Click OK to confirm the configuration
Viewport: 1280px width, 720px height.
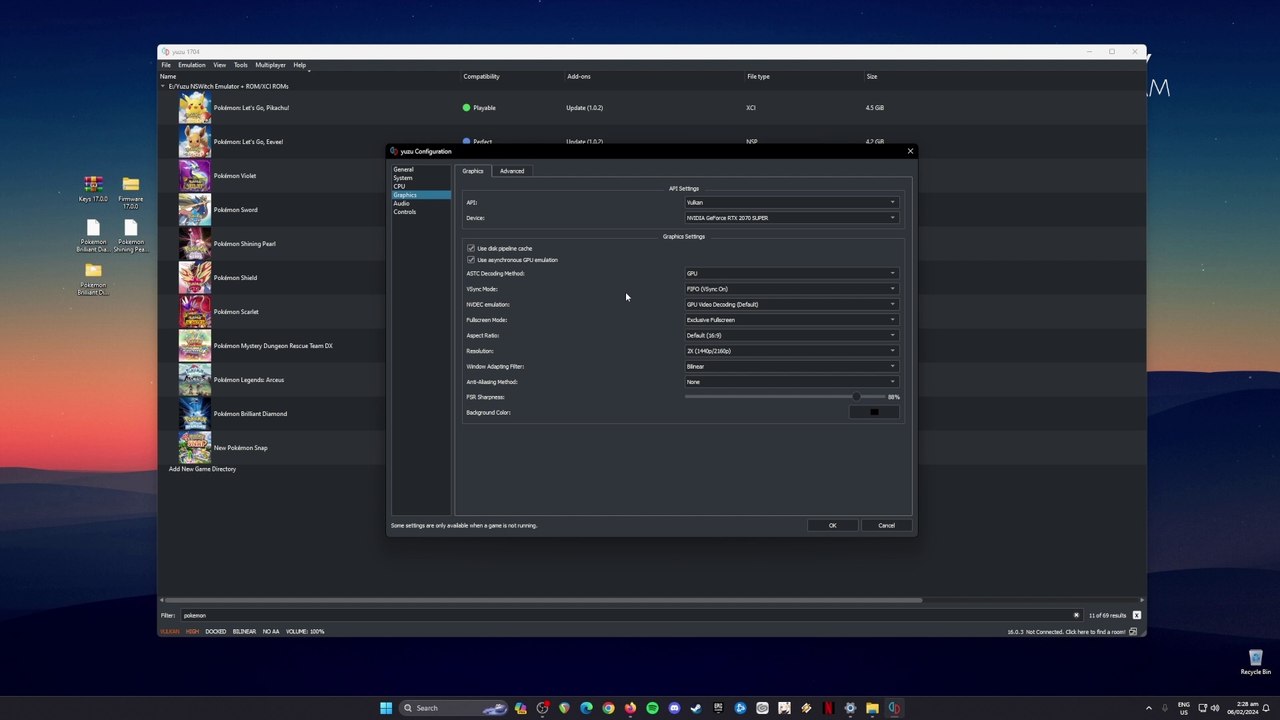click(832, 525)
